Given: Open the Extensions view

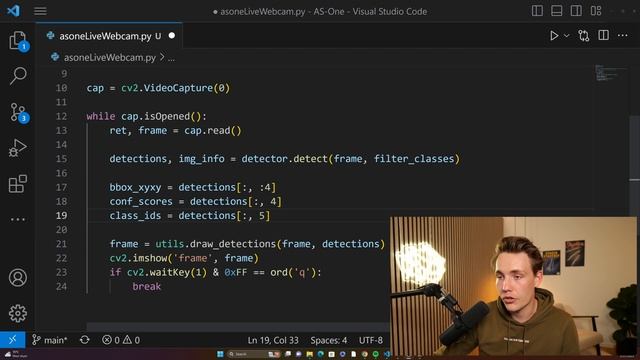Looking at the screenshot, I should click(18, 184).
